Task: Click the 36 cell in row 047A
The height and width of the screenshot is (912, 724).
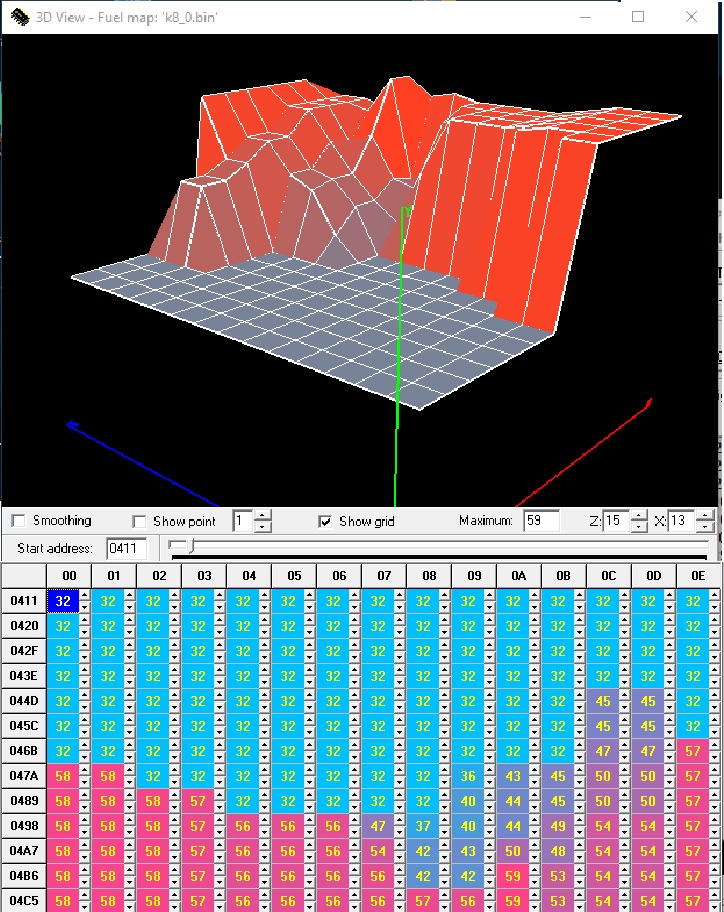Action: [468, 776]
